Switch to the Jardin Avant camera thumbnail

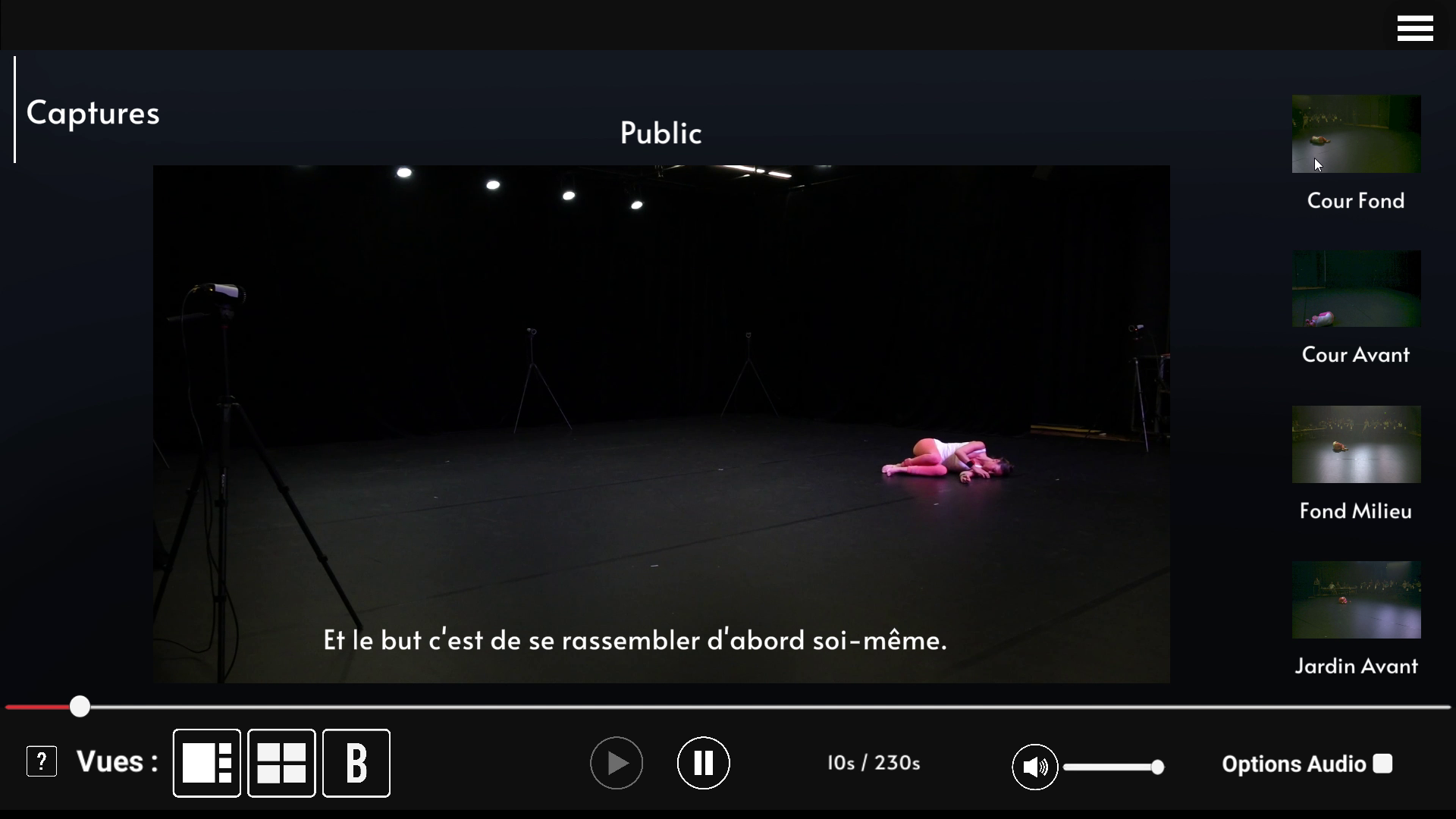1356,600
